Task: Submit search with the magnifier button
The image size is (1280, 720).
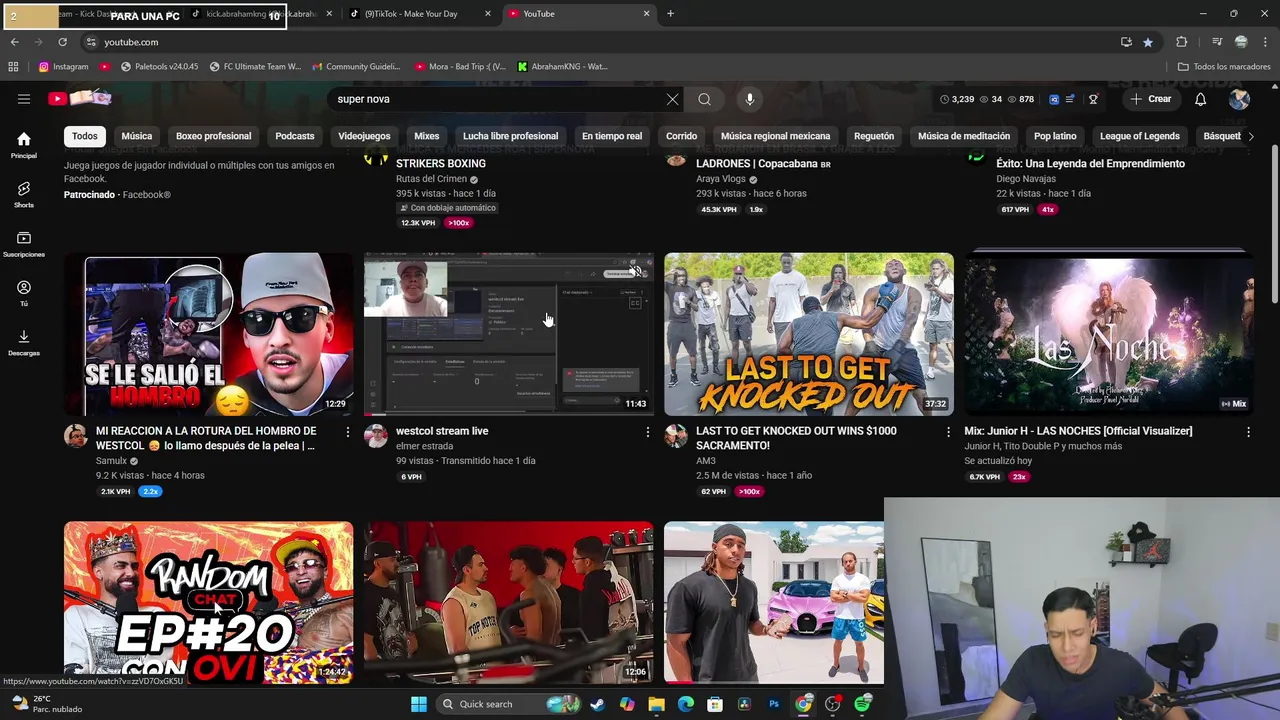Action: click(705, 99)
